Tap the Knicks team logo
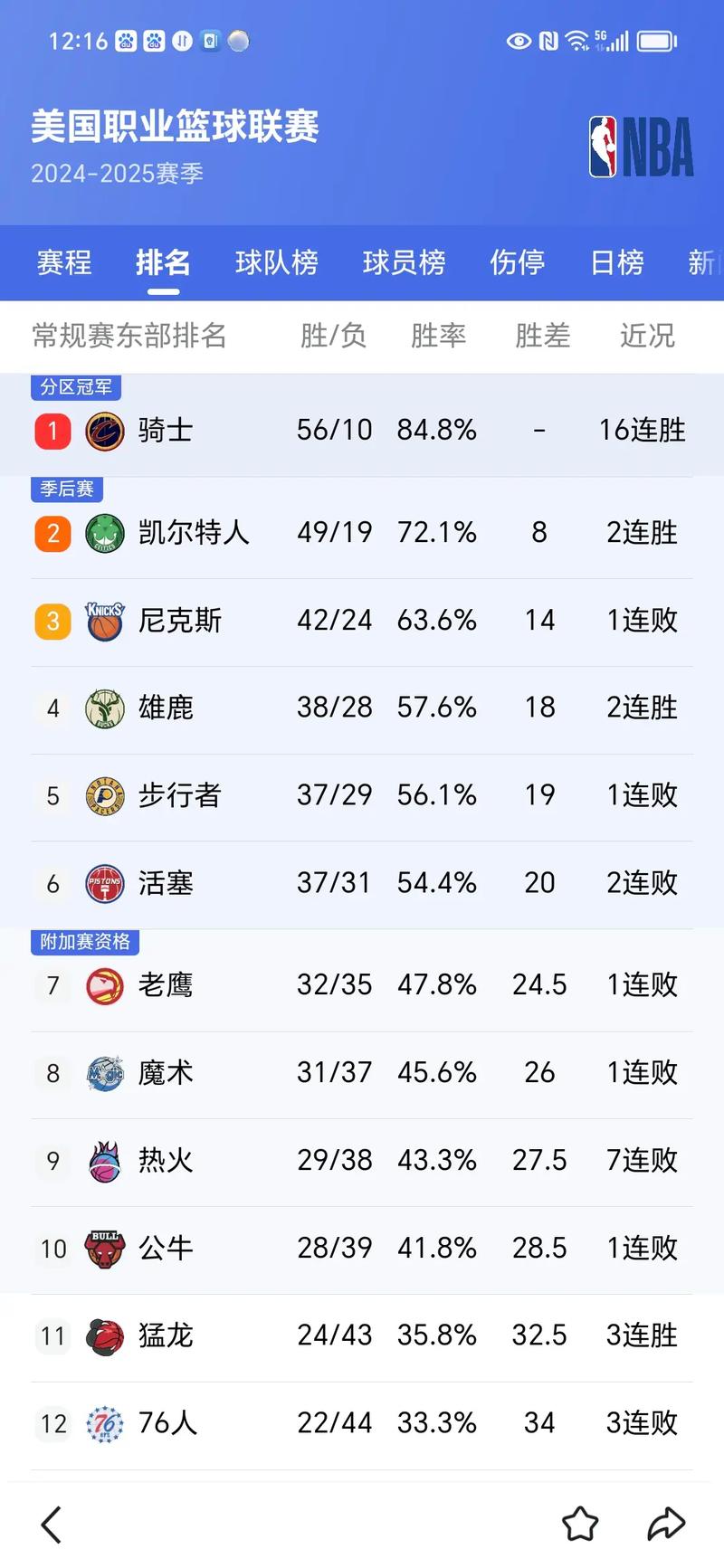This screenshot has height=1568, width=724. [x=105, y=621]
